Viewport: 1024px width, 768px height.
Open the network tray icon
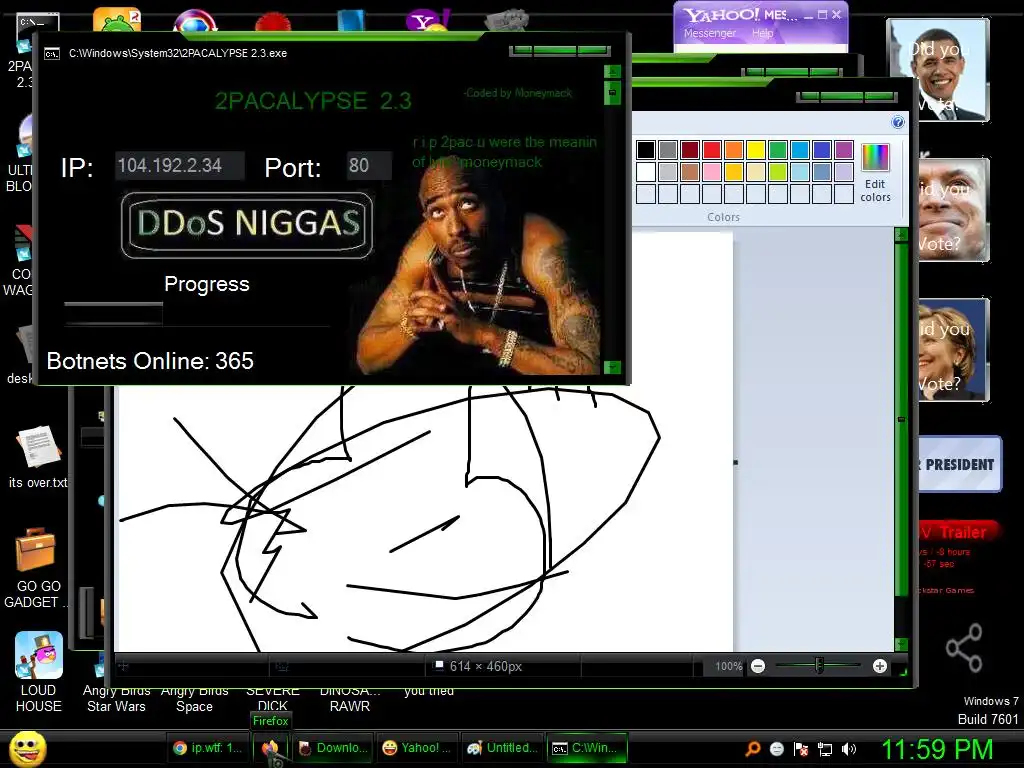(825, 749)
